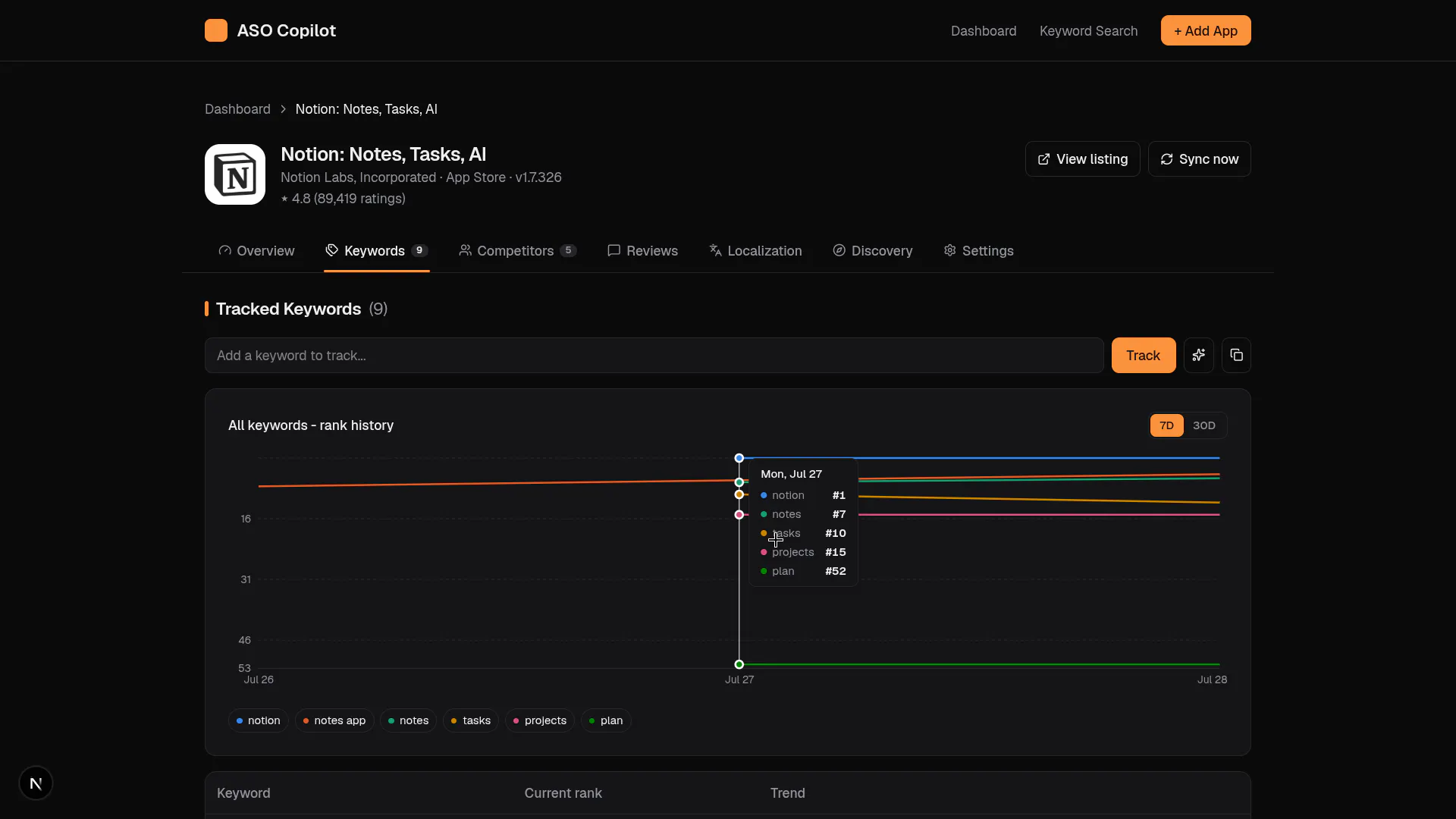Open Dashboard in the top navigation
This screenshot has width=1456, height=819.
coord(984,31)
